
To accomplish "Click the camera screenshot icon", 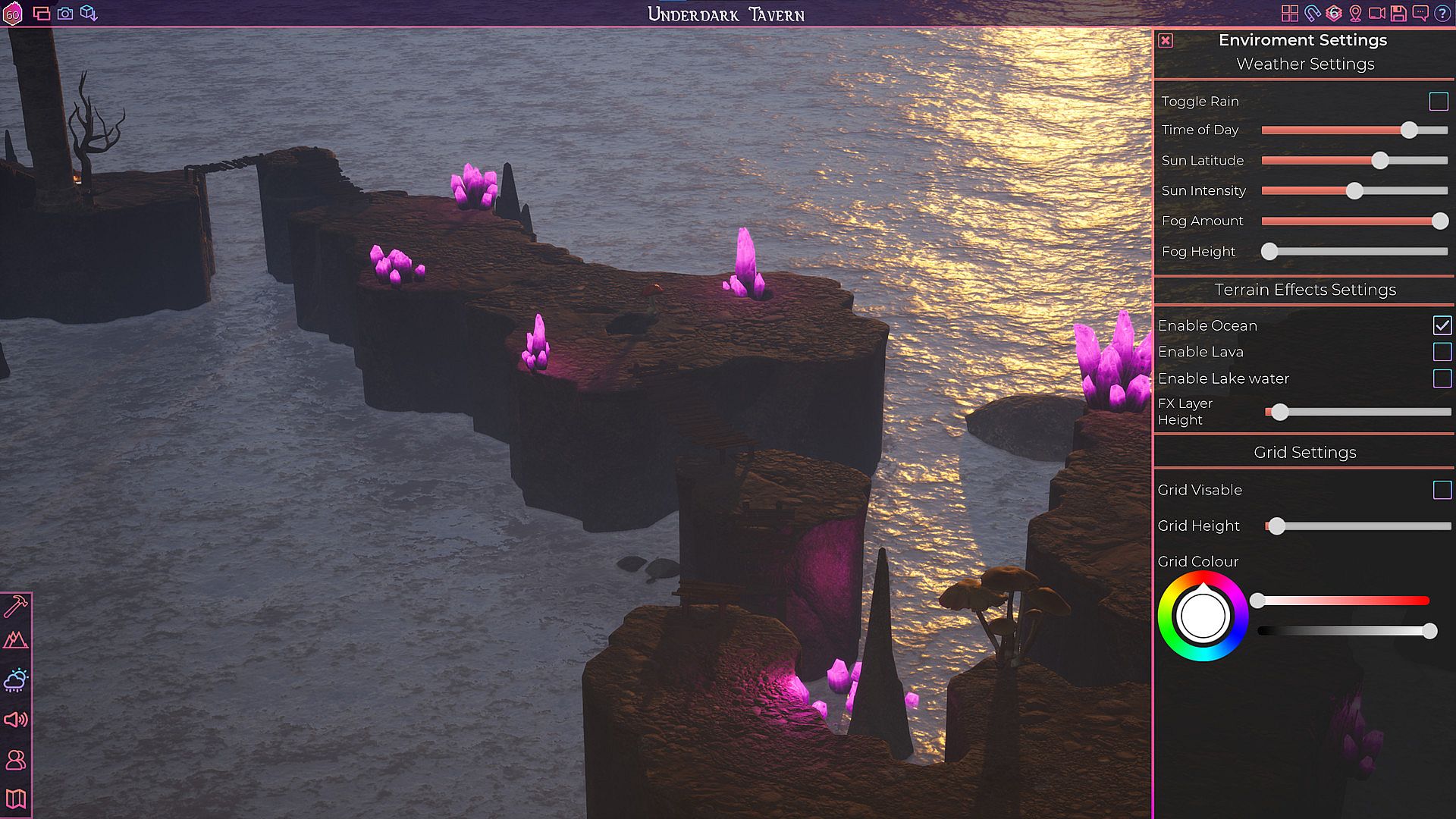I will pos(65,14).
